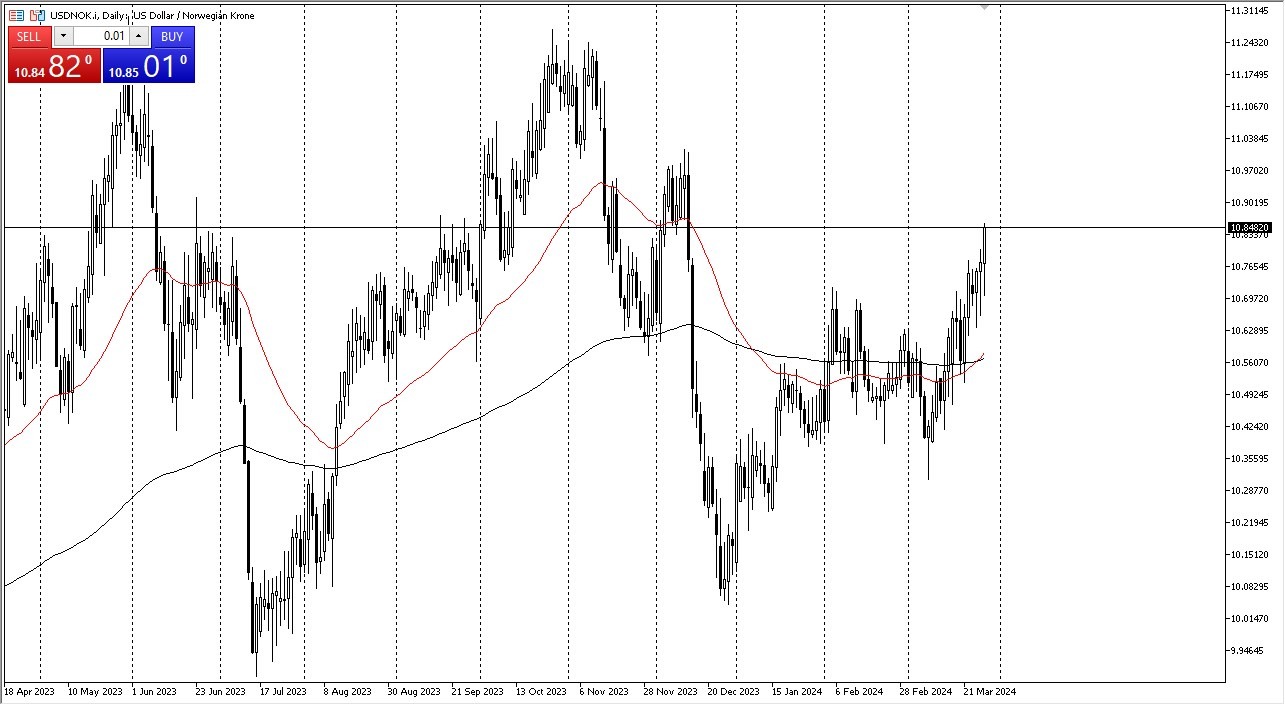Viewport: 1285px width, 705px height.
Task: Click the BUY label on the trade panel
Action: click(172, 37)
